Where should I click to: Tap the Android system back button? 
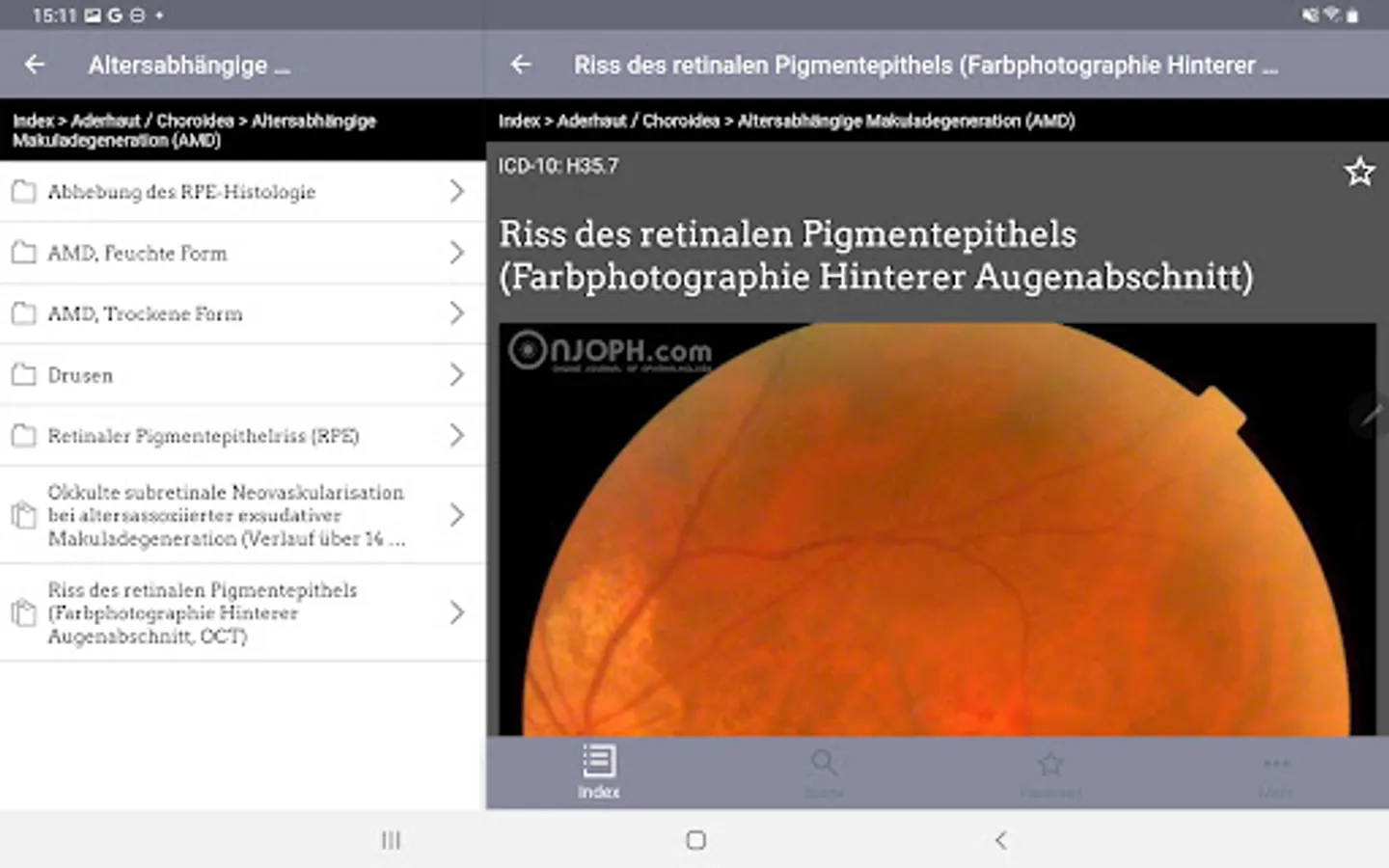point(1000,840)
